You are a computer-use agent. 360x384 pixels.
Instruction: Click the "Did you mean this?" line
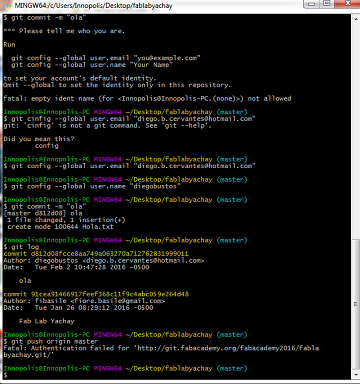[x=39, y=139]
